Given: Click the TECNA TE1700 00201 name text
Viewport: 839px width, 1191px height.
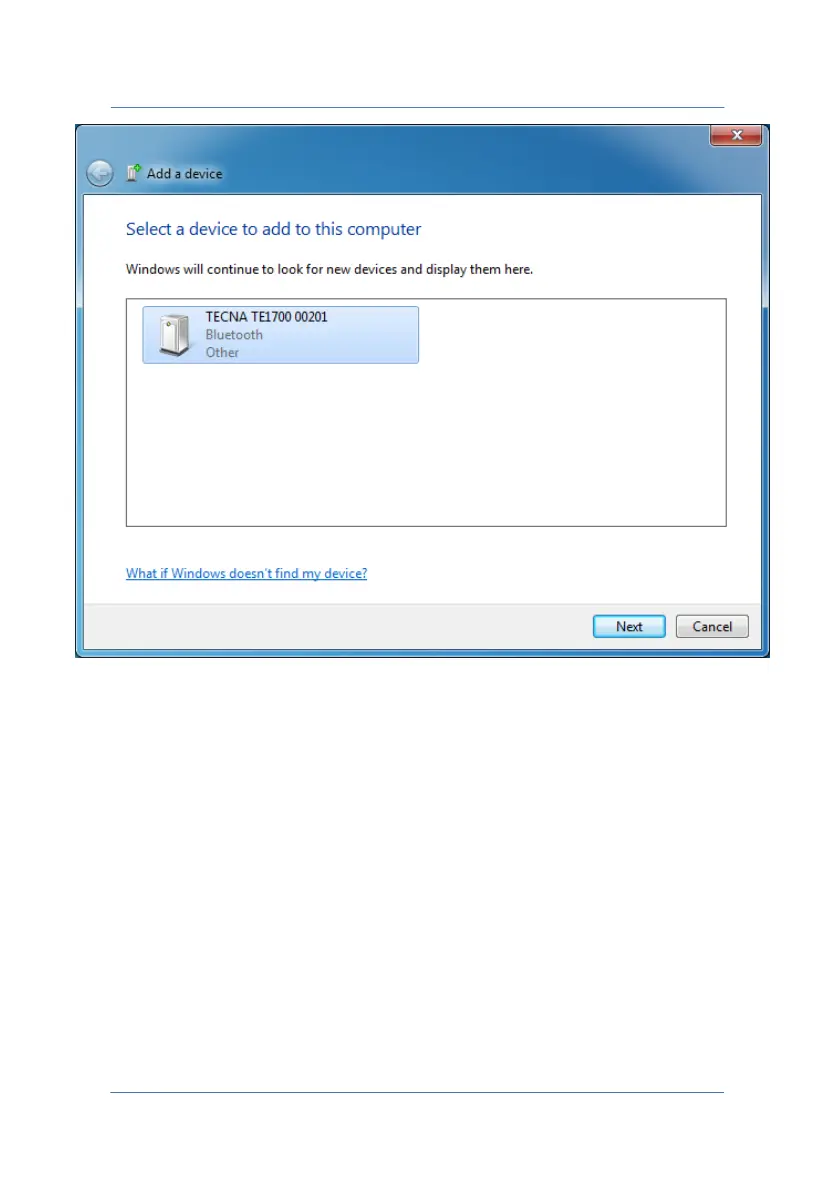Looking at the screenshot, I should (x=267, y=317).
